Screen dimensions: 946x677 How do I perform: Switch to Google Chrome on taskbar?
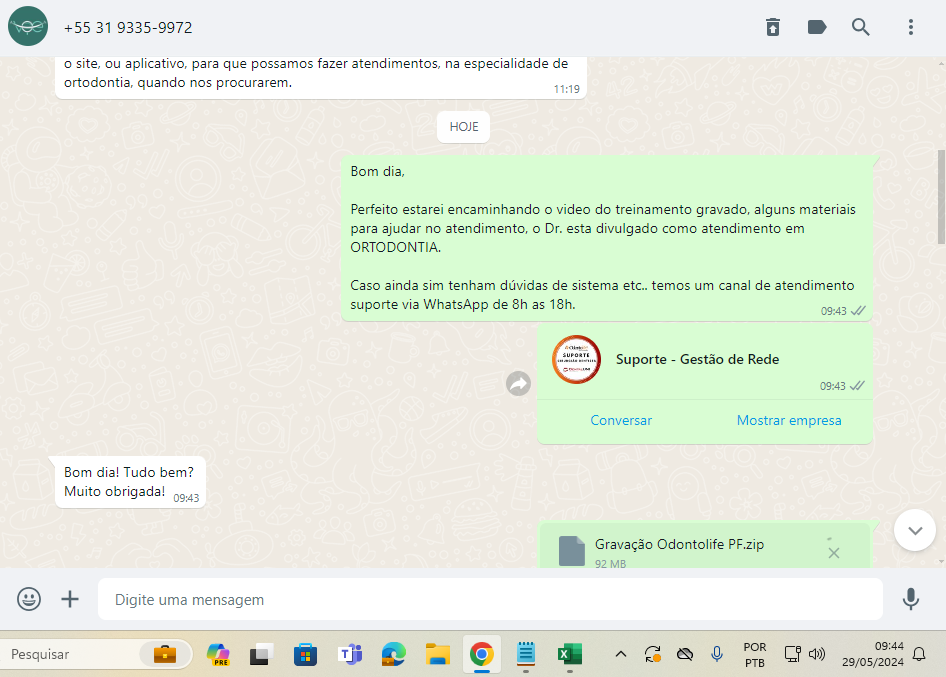481,655
